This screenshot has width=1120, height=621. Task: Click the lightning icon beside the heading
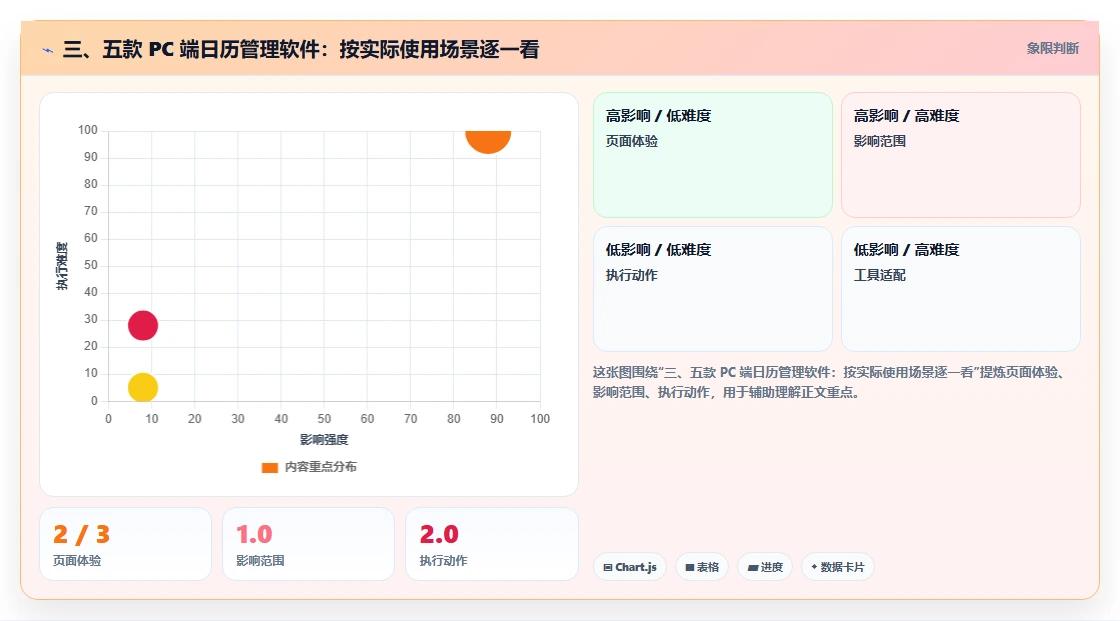click(x=48, y=50)
